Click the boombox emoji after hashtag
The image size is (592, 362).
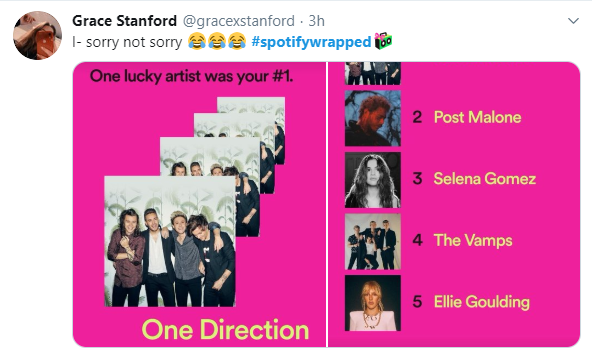click(383, 41)
